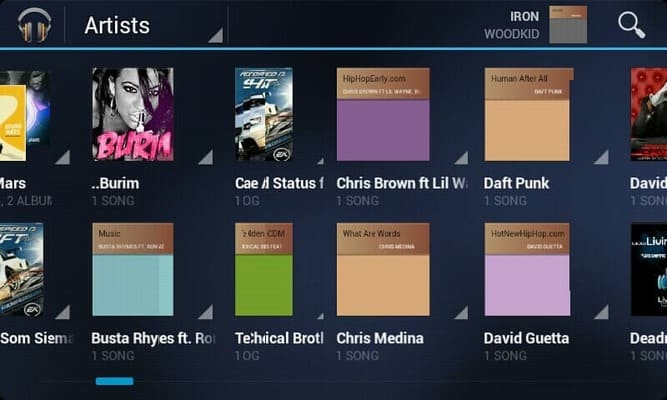The width and height of the screenshot is (667, 400).
Task: Expand the Artists view dropdown arrow
Action: point(215,35)
